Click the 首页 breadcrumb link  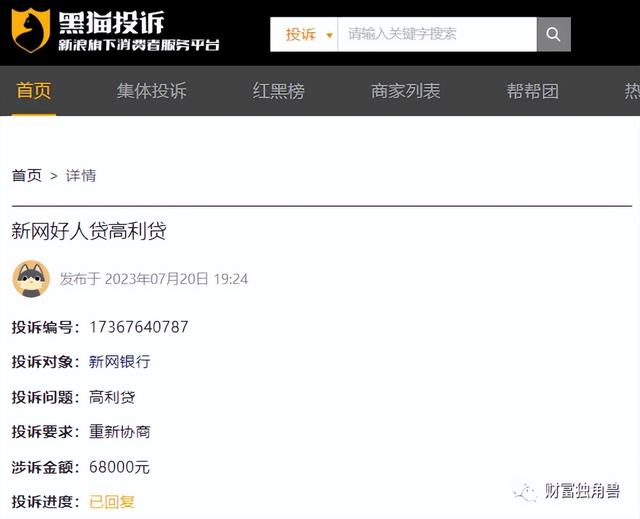27,175
